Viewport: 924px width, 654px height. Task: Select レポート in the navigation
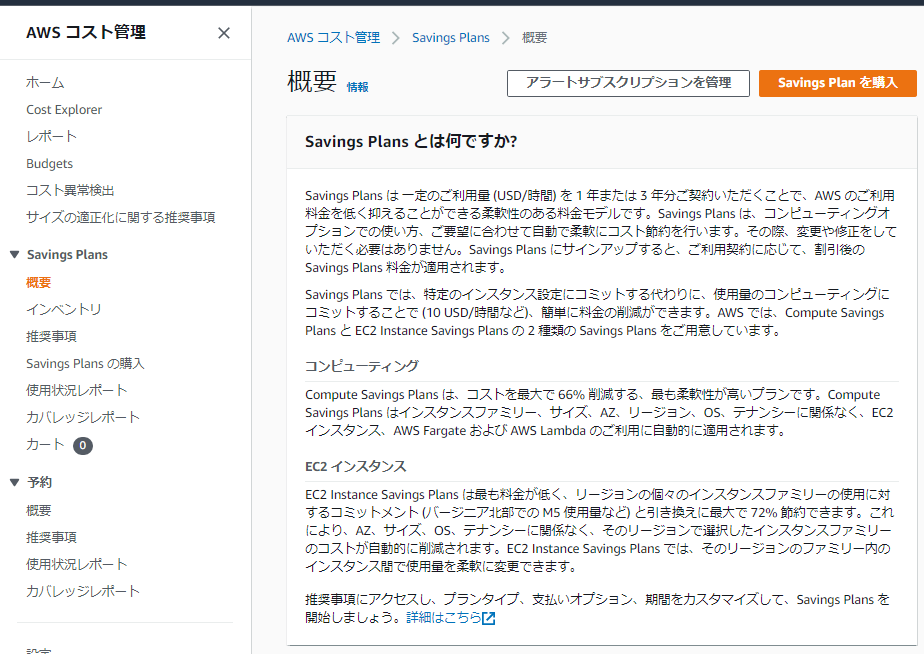coord(50,136)
